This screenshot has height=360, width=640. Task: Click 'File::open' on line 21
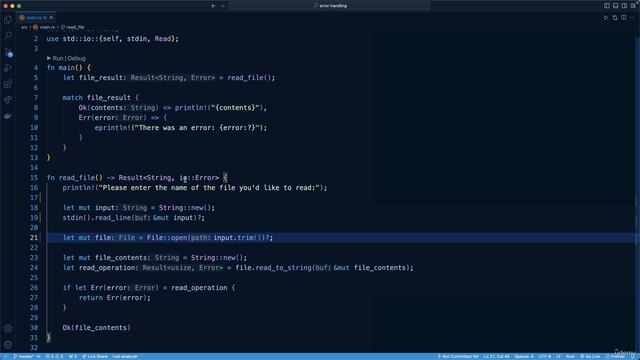167,238
